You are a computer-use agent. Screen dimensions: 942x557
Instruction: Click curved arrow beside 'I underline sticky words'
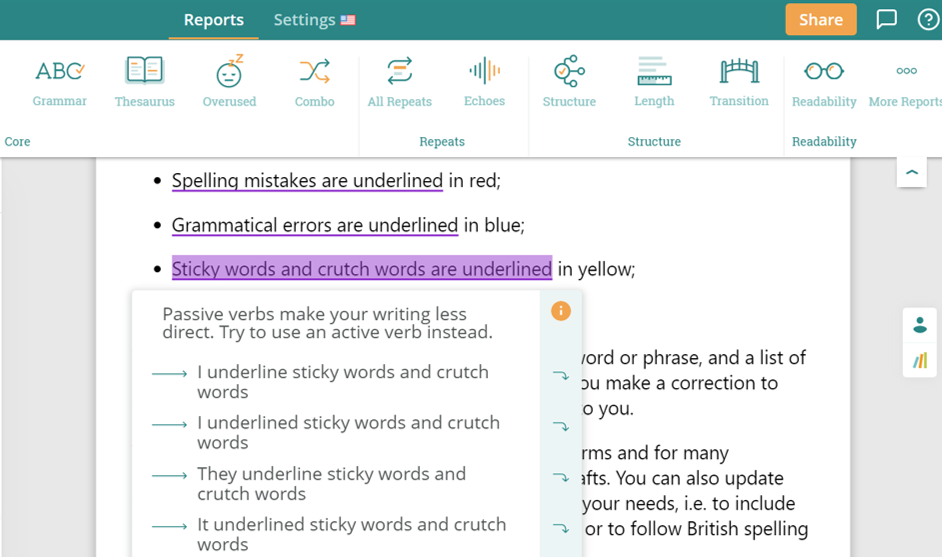(x=561, y=376)
